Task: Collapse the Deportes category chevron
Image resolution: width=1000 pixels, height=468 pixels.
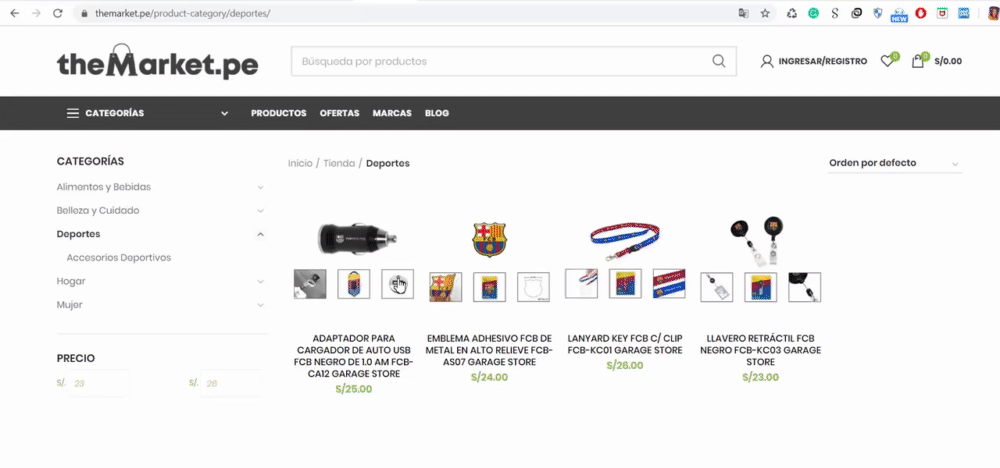Action: 260,234
